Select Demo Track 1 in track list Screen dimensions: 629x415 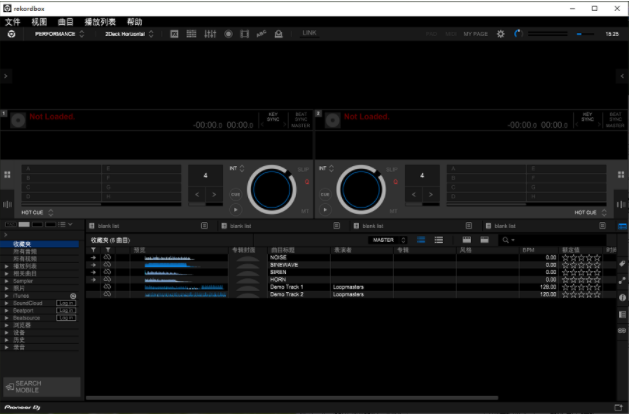(x=287, y=287)
